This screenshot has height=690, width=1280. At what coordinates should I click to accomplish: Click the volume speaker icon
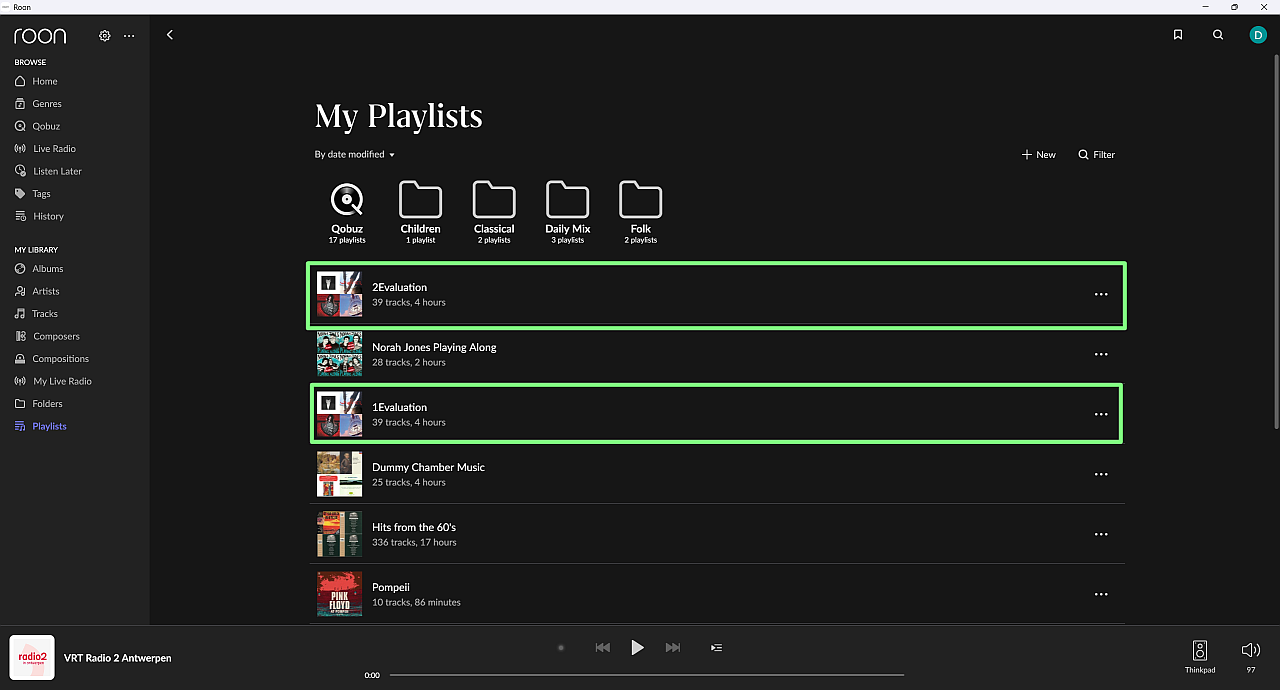pyautogui.click(x=1250, y=650)
